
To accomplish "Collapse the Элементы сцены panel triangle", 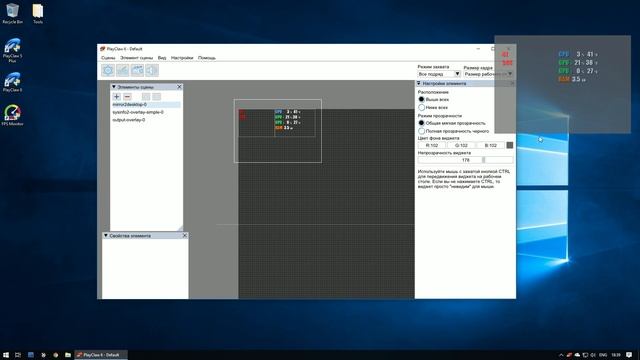I will [x=114, y=87].
